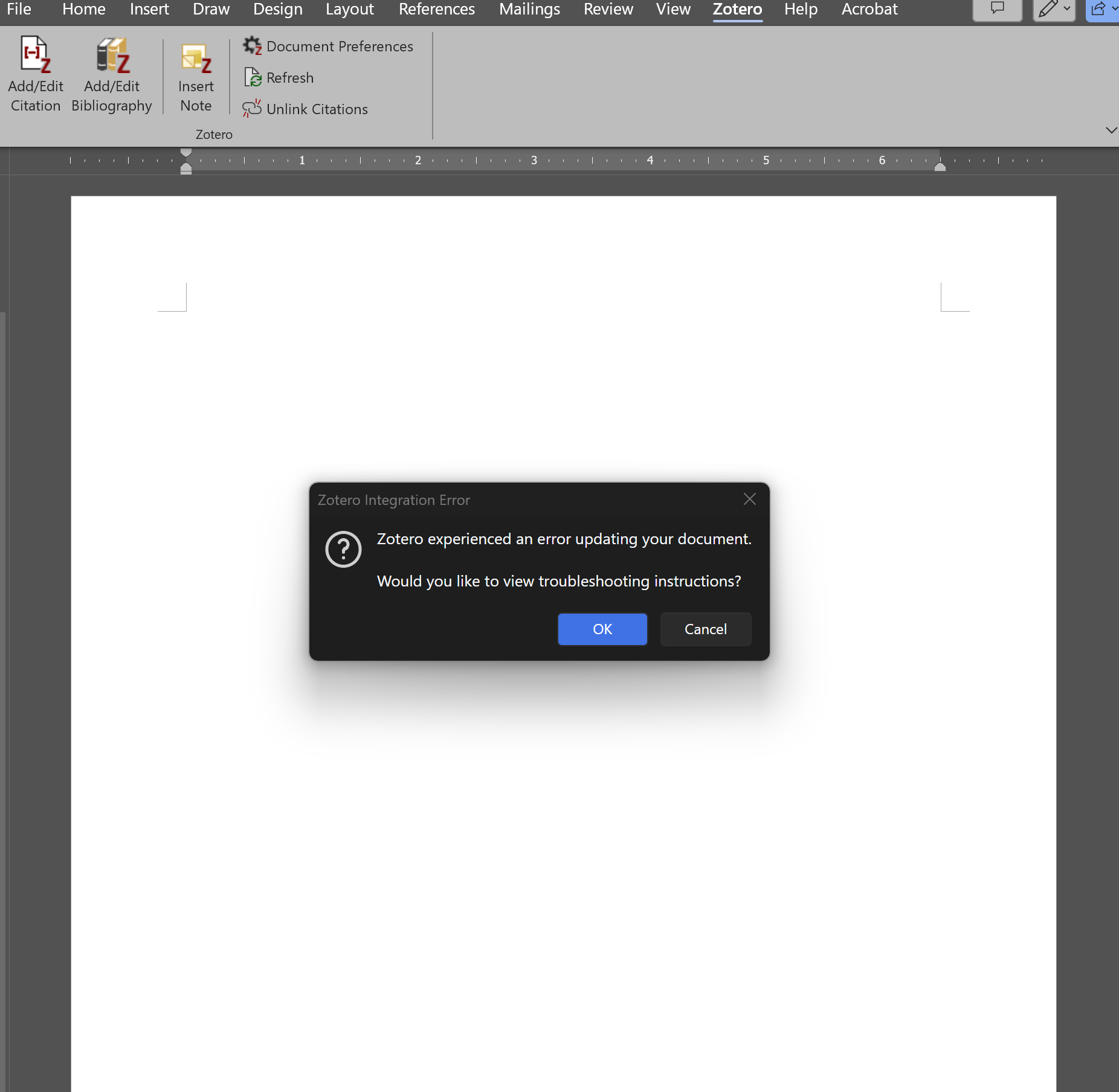Viewport: 1119px width, 1092px height.
Task: Switch to the Mailings tab
Action: tap(529, 9)
